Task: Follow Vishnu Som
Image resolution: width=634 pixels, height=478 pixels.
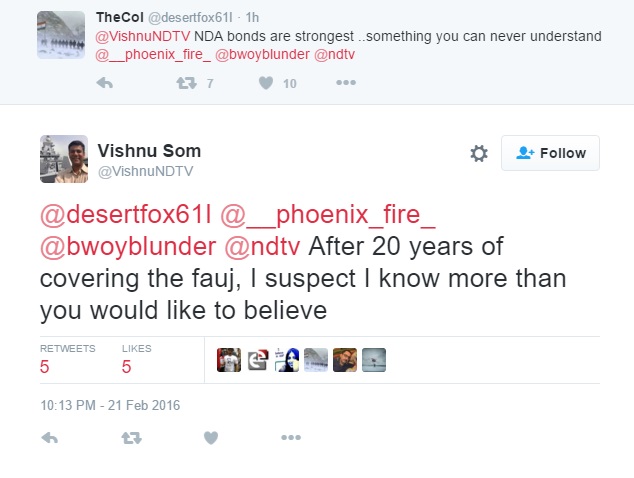Action: [550, 153]
